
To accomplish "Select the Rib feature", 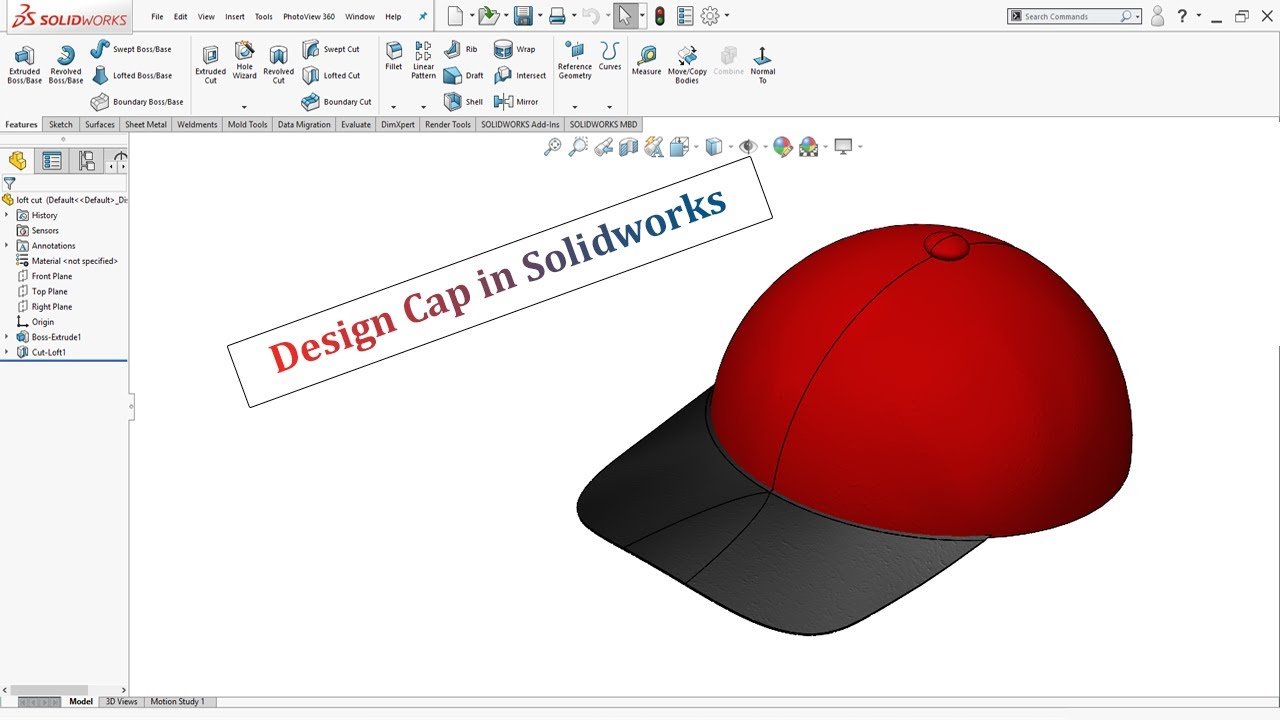I will pyautogui.click(x=461, y=49).
